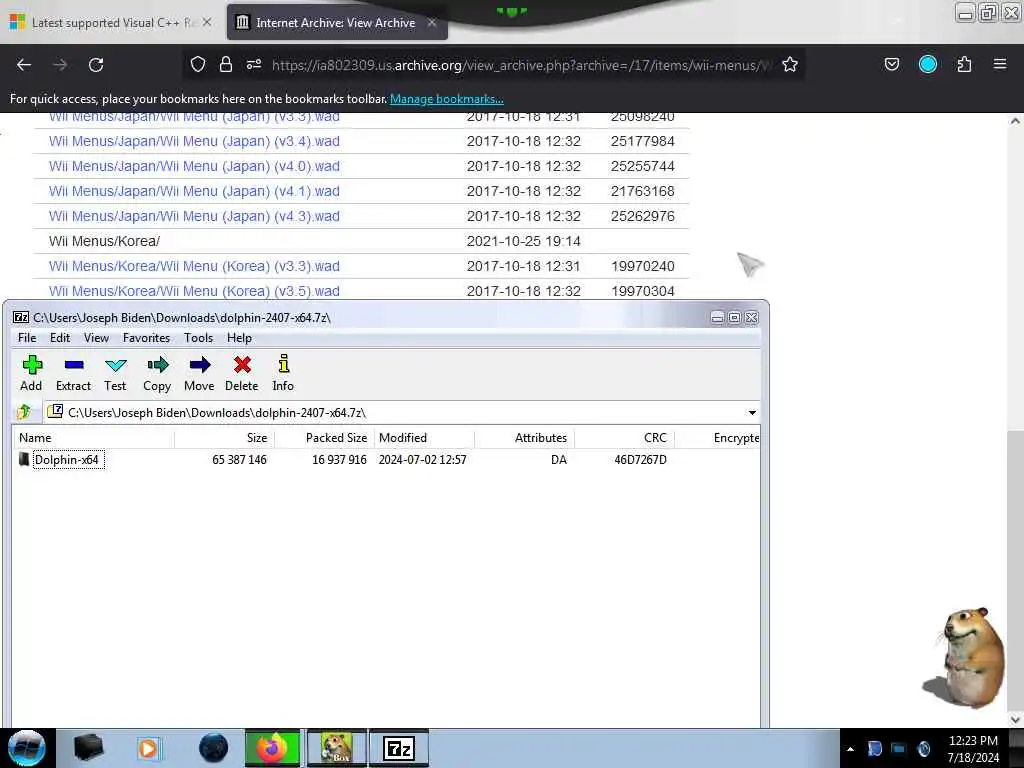The width and height of the screenshot is (1024, 768).
Task: Click the Test archive icon
Action: [x=116, y=365]
